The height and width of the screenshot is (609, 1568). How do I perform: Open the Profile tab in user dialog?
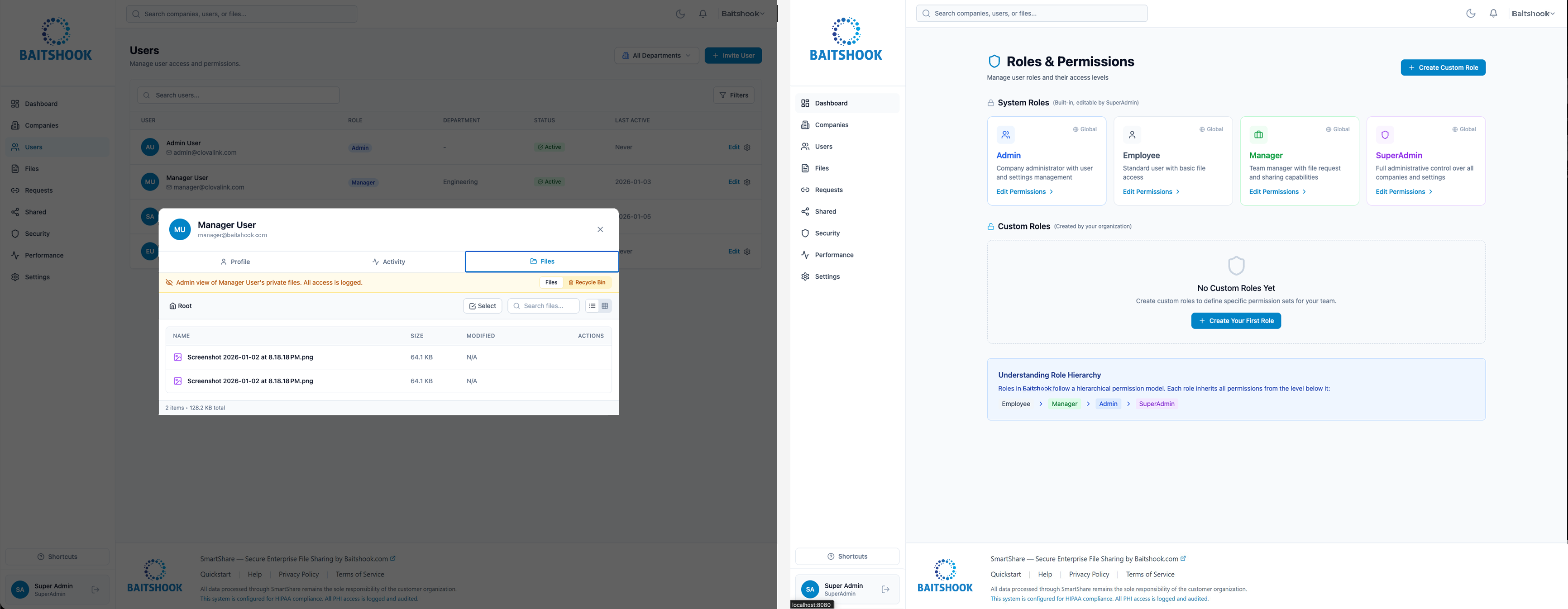pyautogui.click(x=235, y=262)
